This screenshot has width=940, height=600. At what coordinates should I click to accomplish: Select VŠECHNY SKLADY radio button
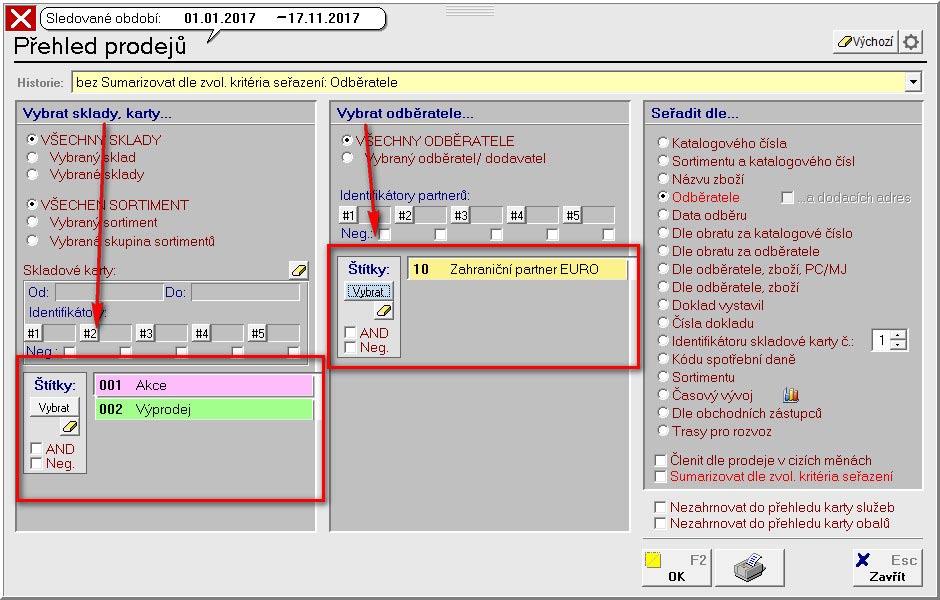pos(32,140)
